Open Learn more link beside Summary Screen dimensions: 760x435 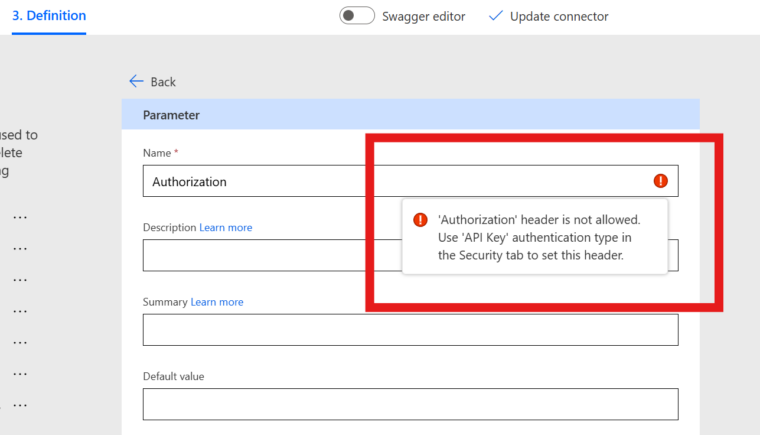click(x=217, y=302)
